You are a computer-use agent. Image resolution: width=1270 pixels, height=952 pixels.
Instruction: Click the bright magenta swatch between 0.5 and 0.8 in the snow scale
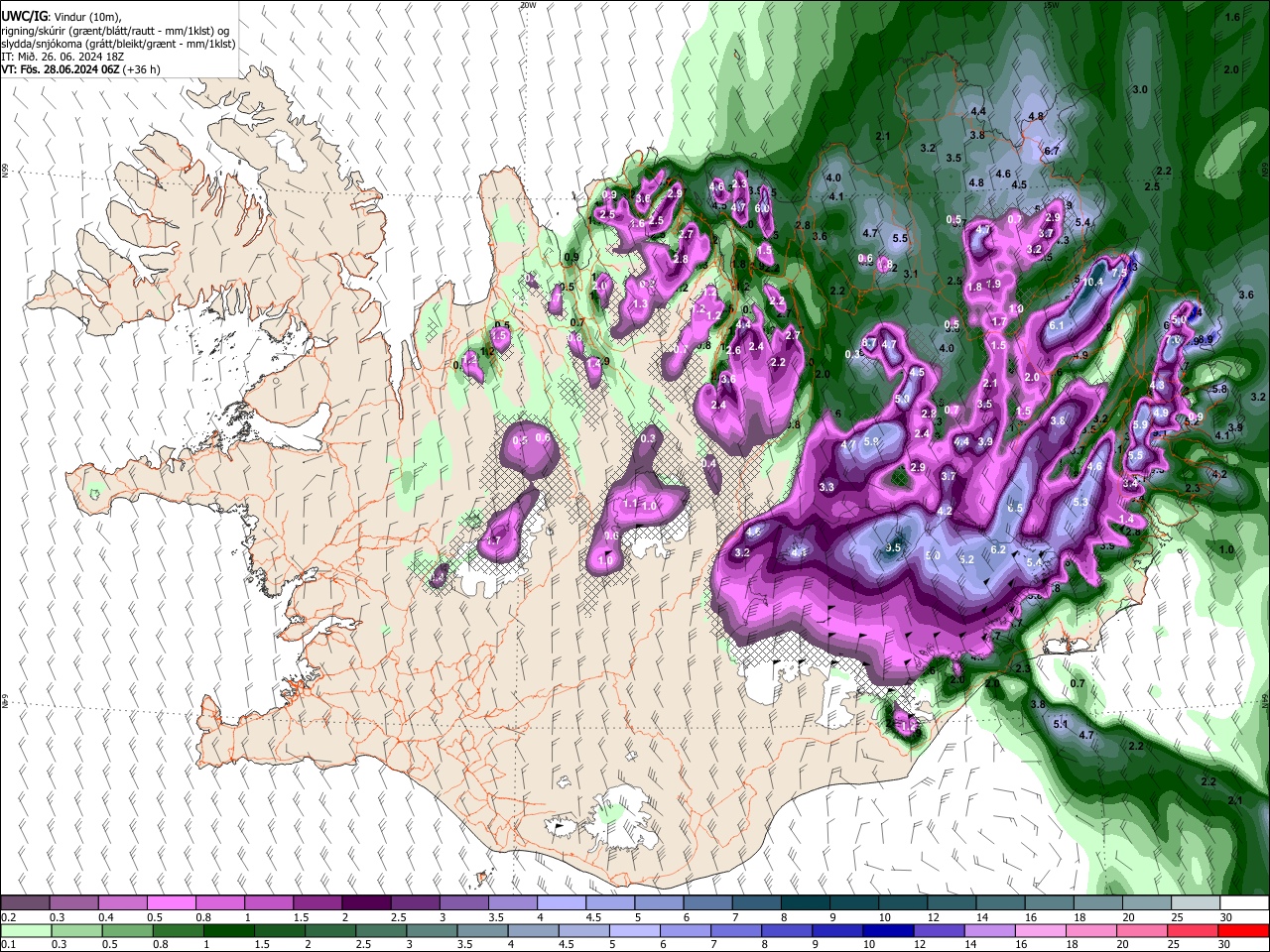point(172,902)
